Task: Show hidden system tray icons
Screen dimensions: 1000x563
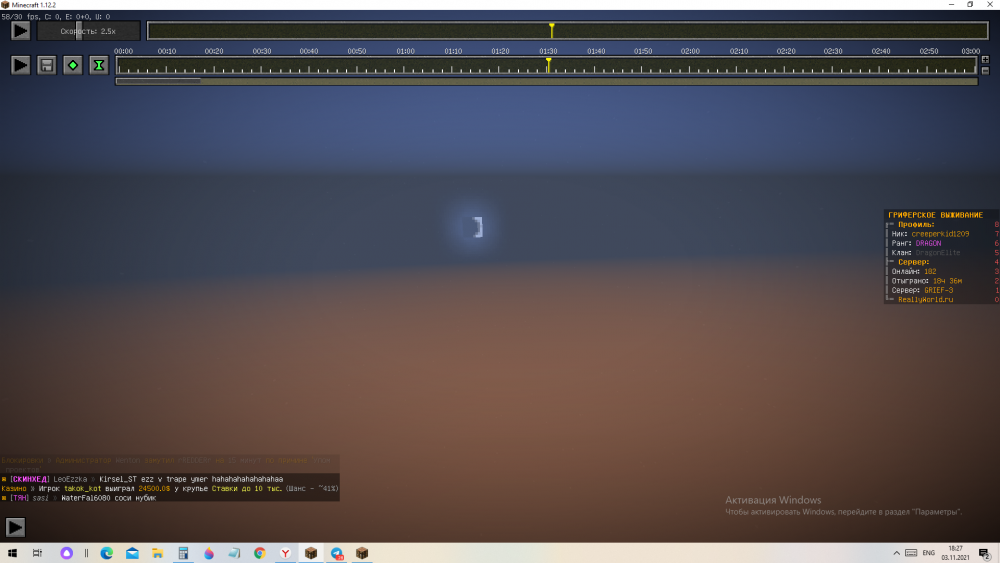Action: pyautogui.click(x=896, y=553)
